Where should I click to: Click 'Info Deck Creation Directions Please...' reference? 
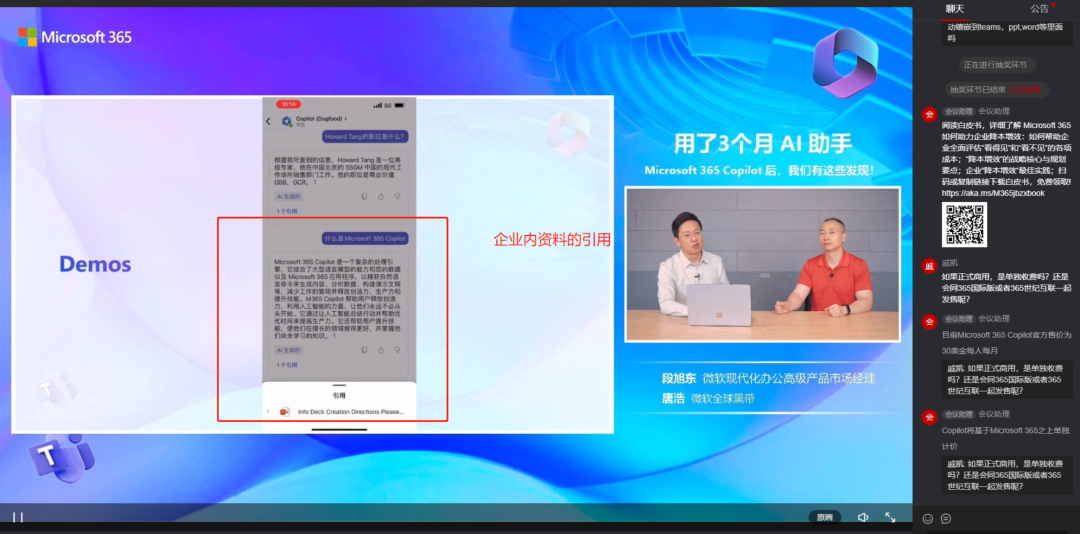tap(351, 412)
